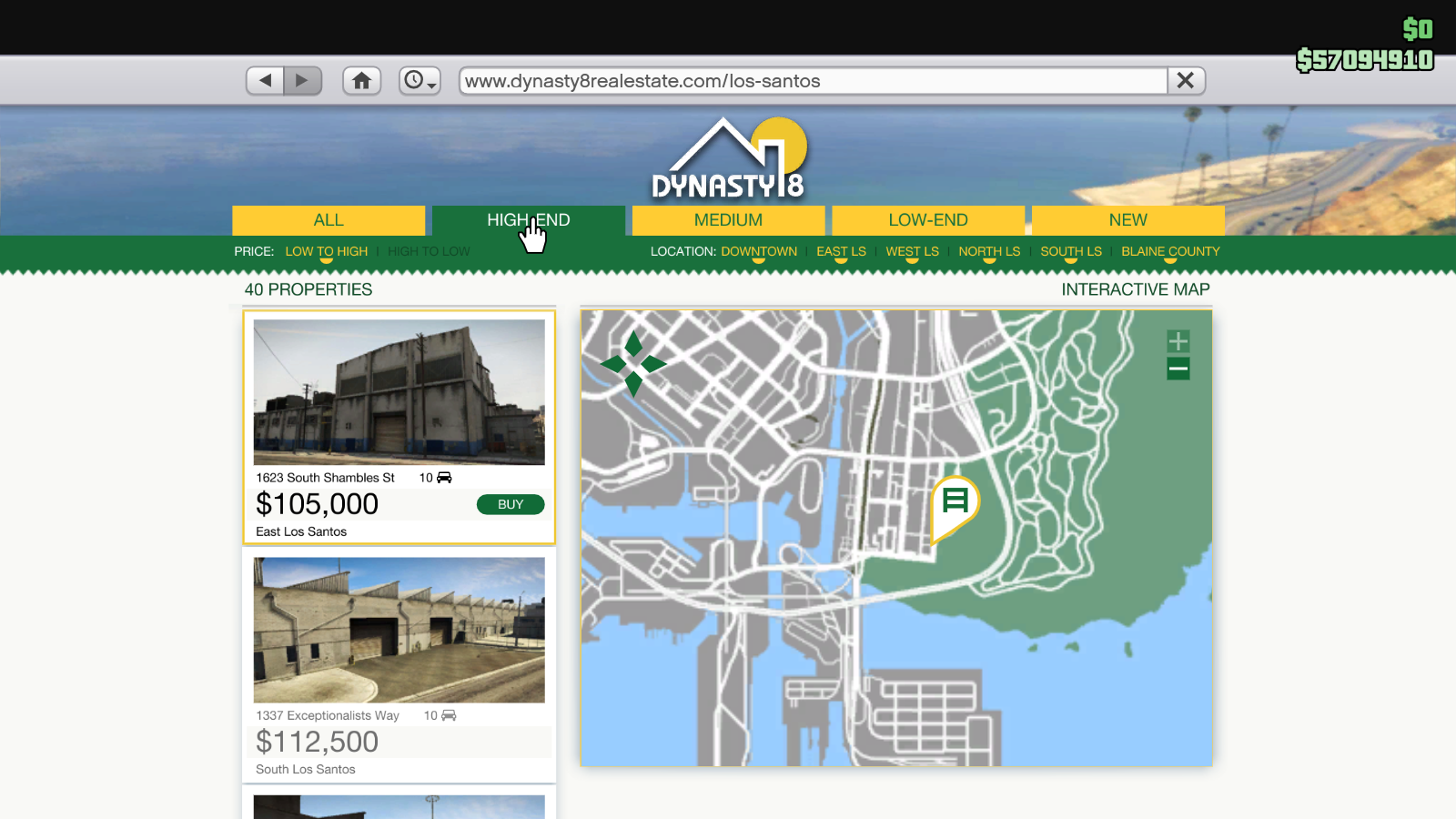Click the 1337 Exceptionalists Way address

click(328, 716)
